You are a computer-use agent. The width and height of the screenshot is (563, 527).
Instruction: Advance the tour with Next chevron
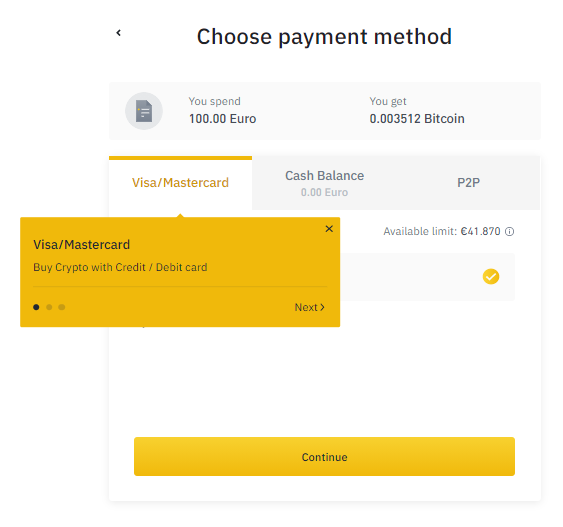point(310,307)
